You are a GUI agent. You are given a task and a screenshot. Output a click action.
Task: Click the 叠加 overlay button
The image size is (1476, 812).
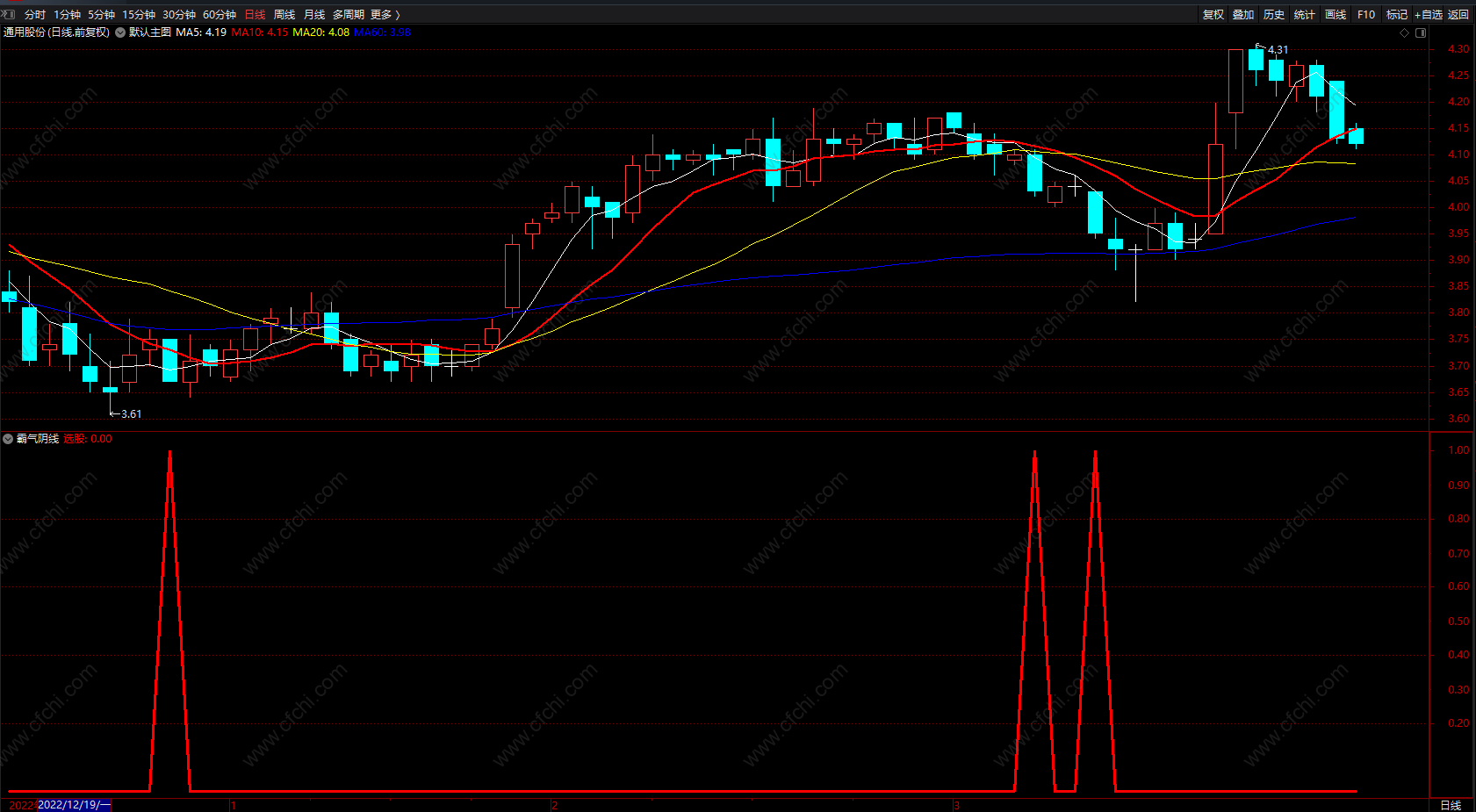click(x=1243, y=14)
